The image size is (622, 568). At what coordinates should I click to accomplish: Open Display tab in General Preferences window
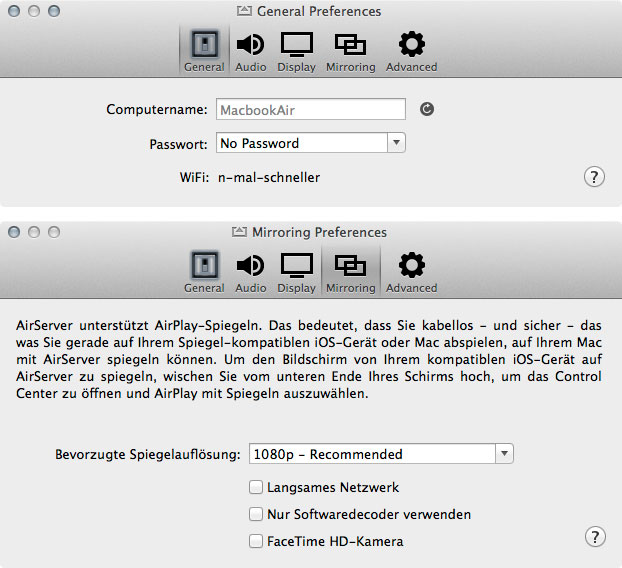(296, 51)
